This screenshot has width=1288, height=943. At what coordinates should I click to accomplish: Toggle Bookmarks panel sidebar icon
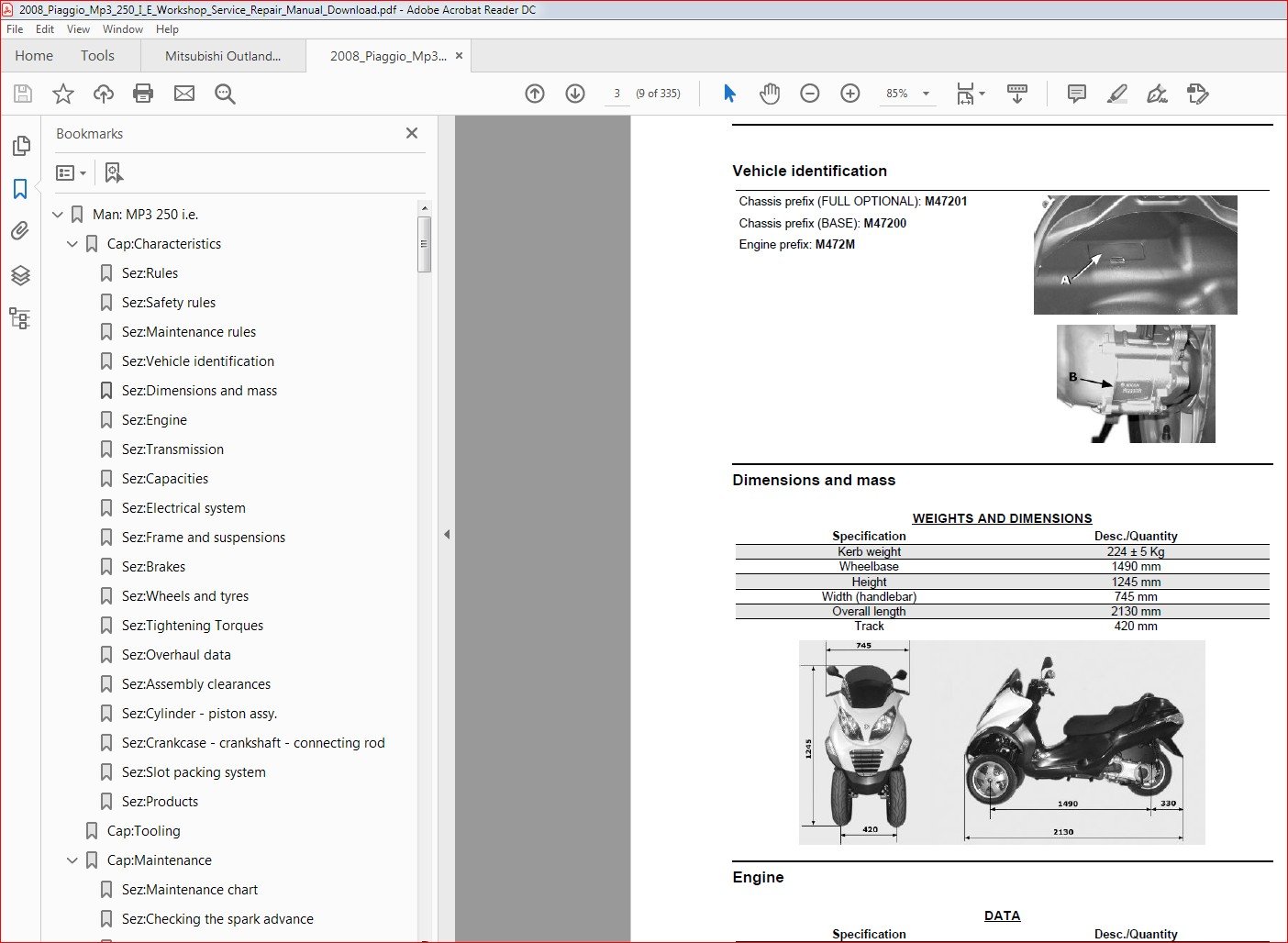20,189
